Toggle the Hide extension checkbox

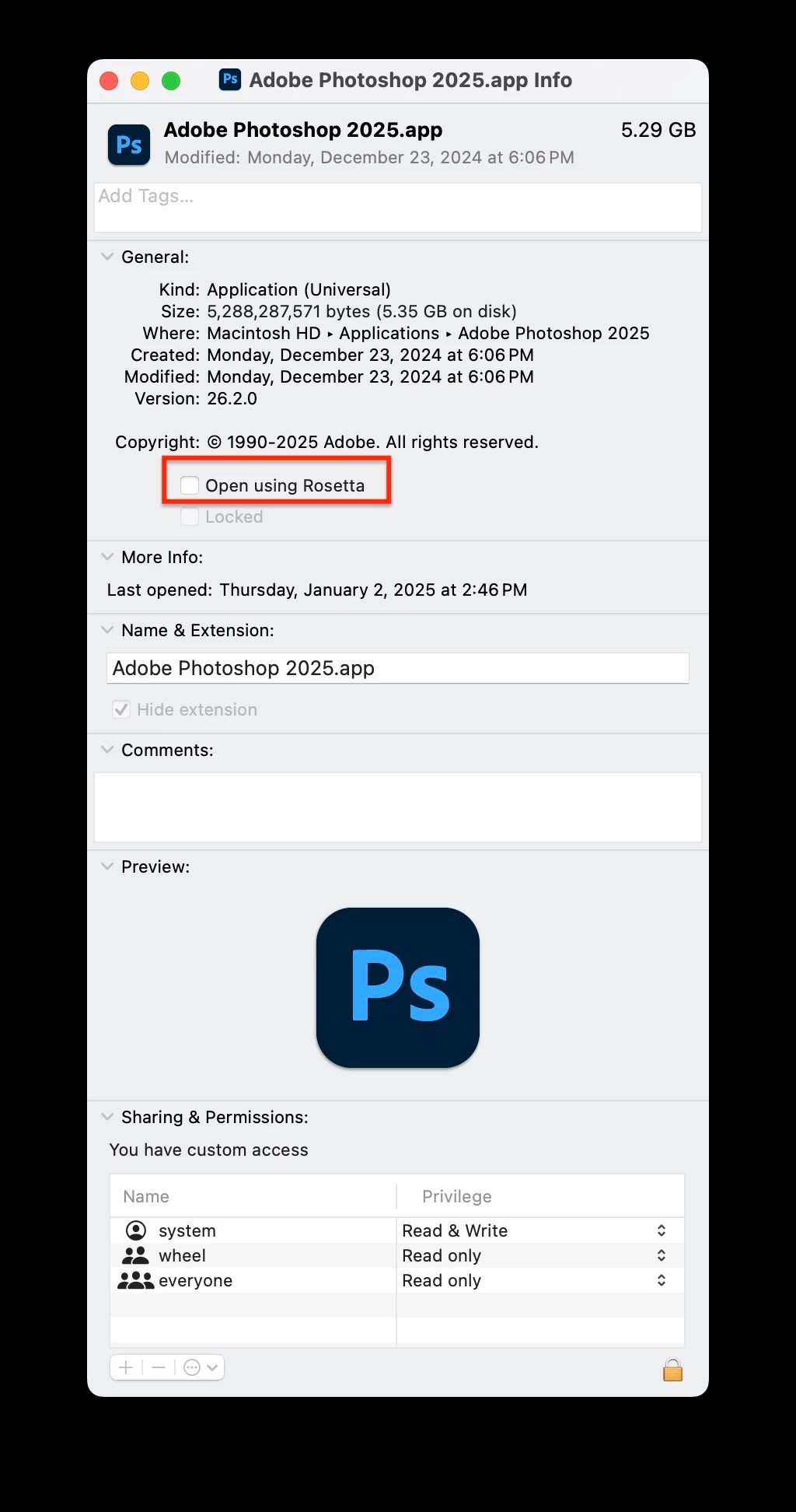(121, 709)
